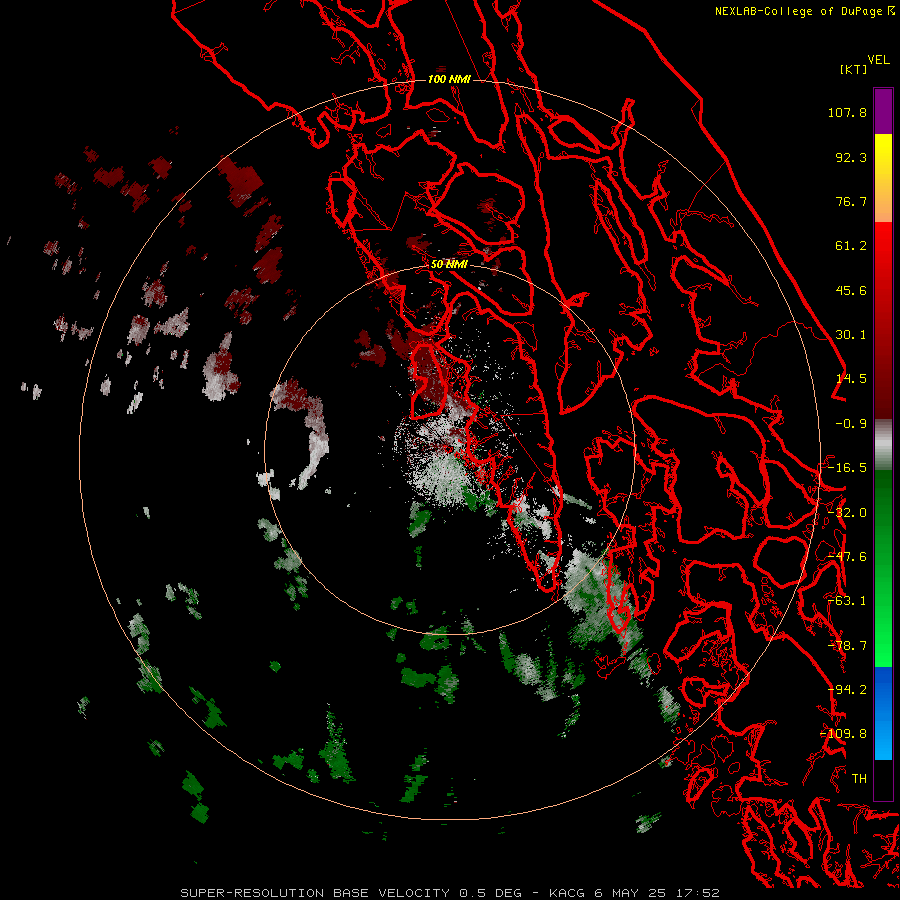The image size is (900, 900).
Task: Click the 100 NMI range ring label
Action: (449, 79)
